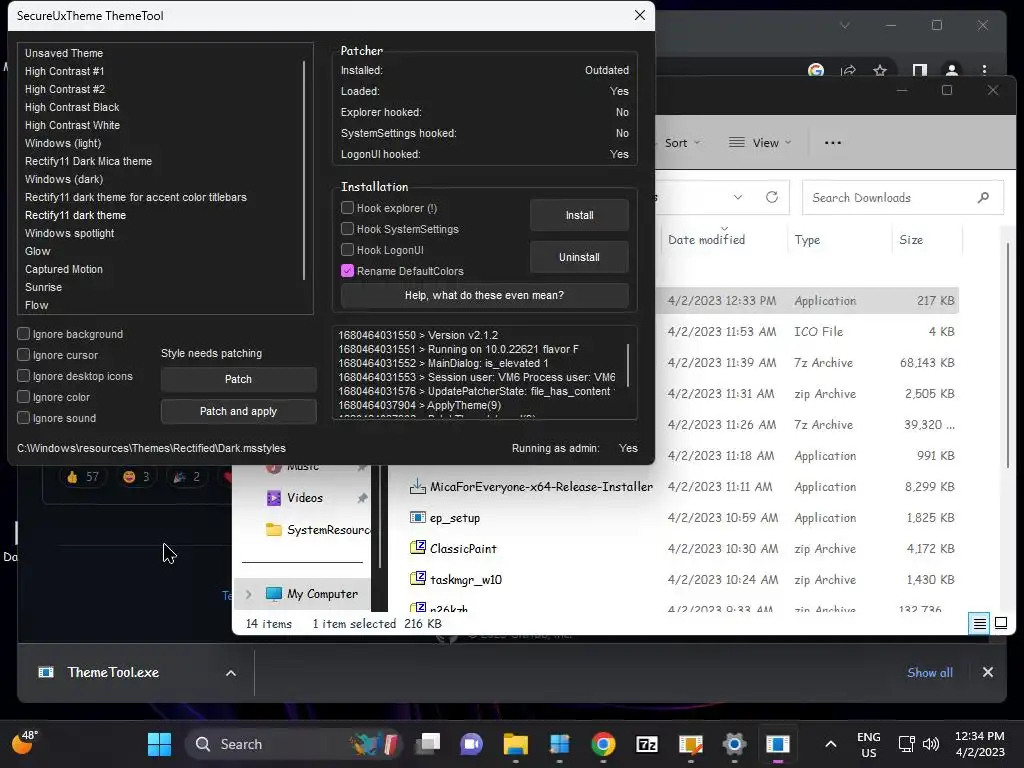Viewport: 1024px width, 768px height.
Task: Select the Rectify11 dark theme entry
Action: pos(75,215)
